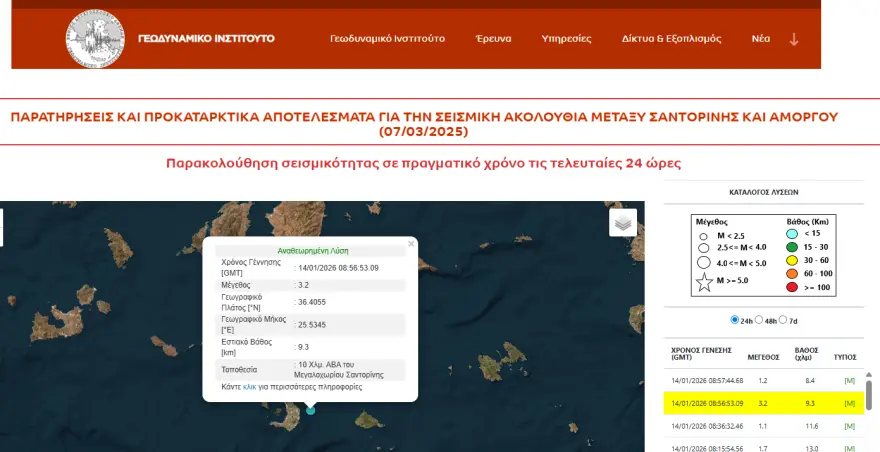Expand the Υπηρεσίες menu
The width and height of the screenshot is (880, 452).
tap(566, 39)
